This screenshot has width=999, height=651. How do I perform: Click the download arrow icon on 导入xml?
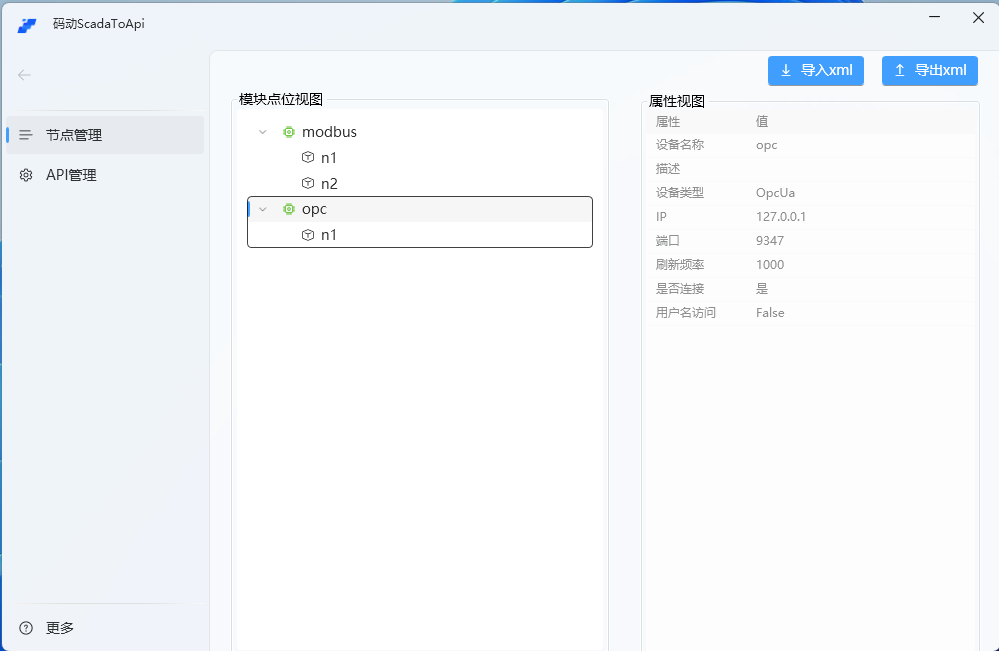[x=784, y=70]
